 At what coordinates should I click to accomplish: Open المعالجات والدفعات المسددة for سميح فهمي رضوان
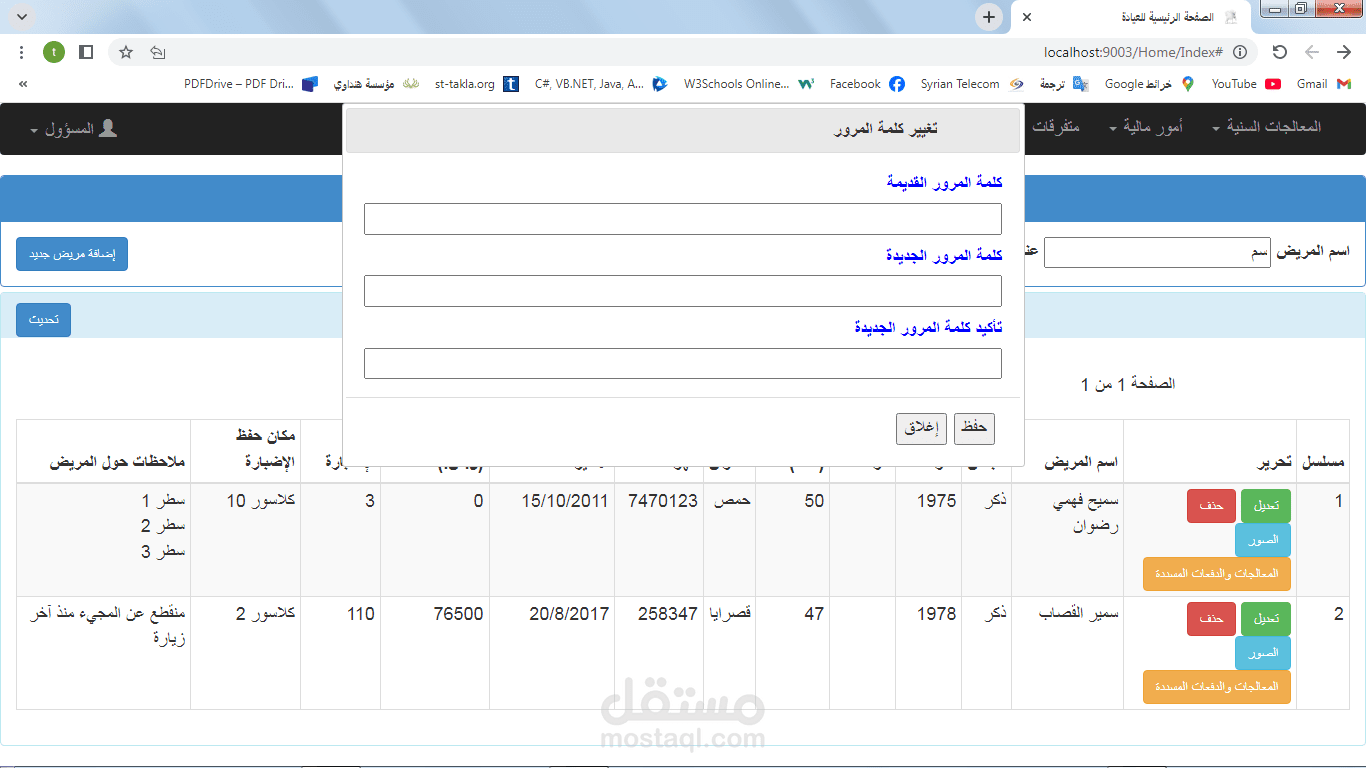click(1217, 574)
